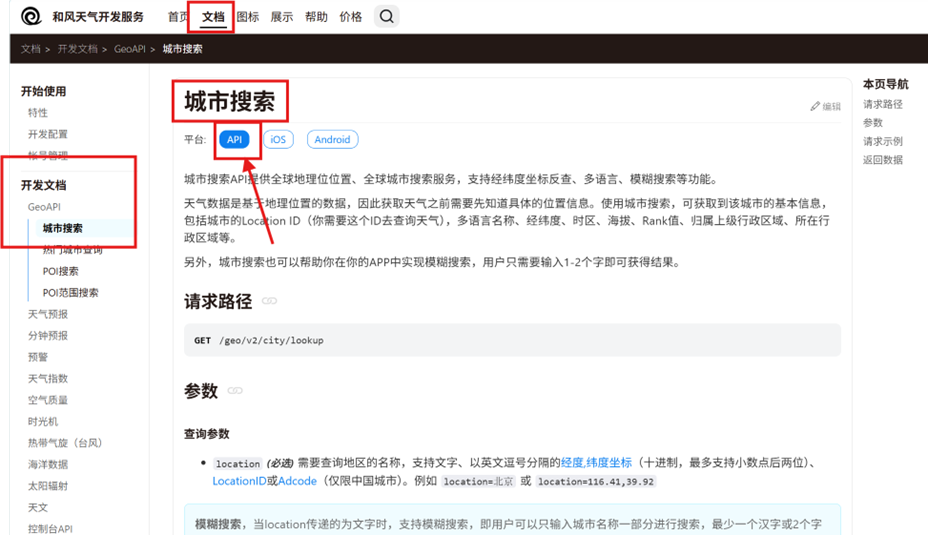Image resolution: width=928 pixels, height=535 pixels.
Task: Click 和风天气开发服务 site title
Action: pyautogui.click(x=98, y=17)
